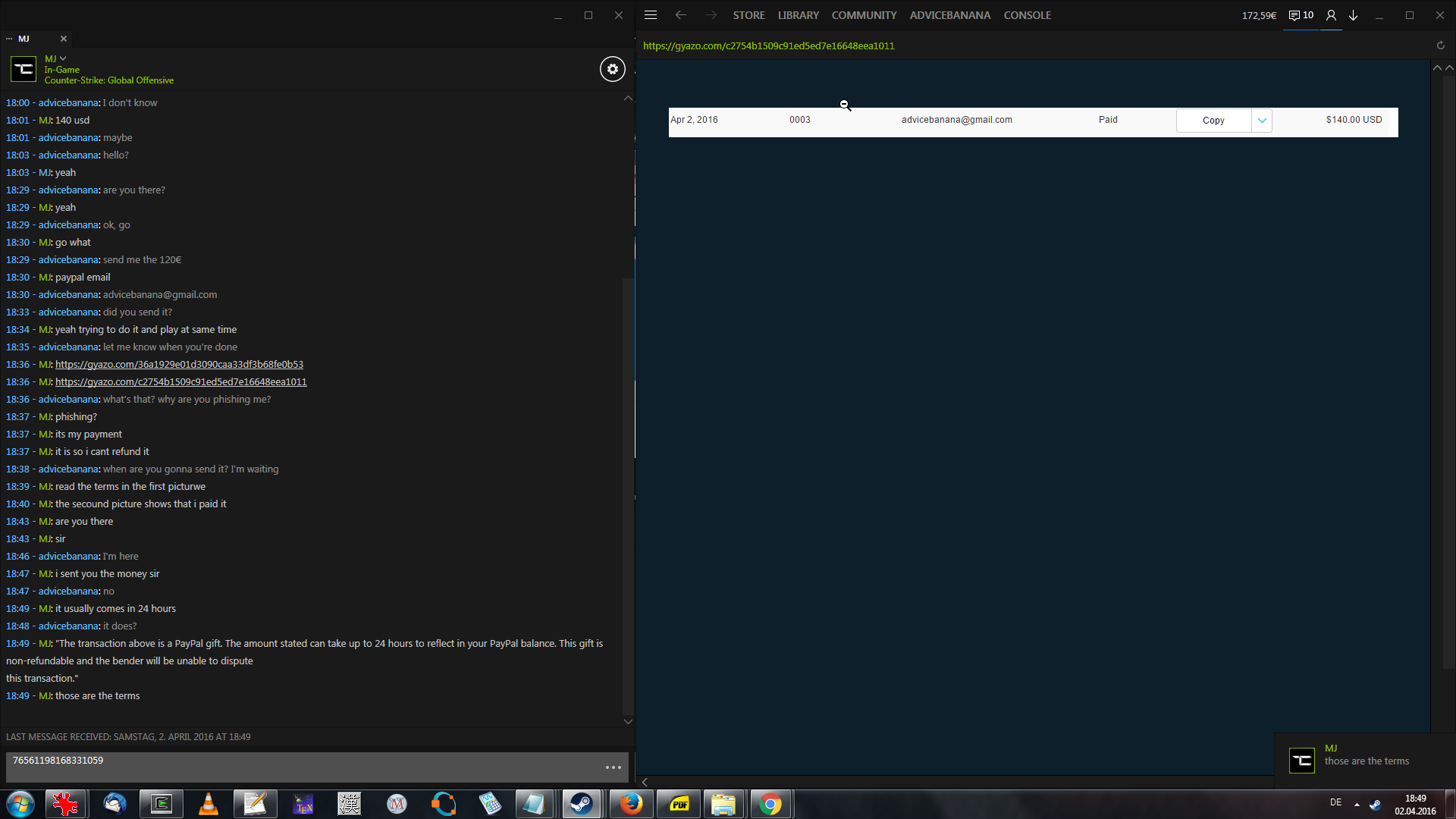
Task: Click the chat message input field
Action: [303, 766]
